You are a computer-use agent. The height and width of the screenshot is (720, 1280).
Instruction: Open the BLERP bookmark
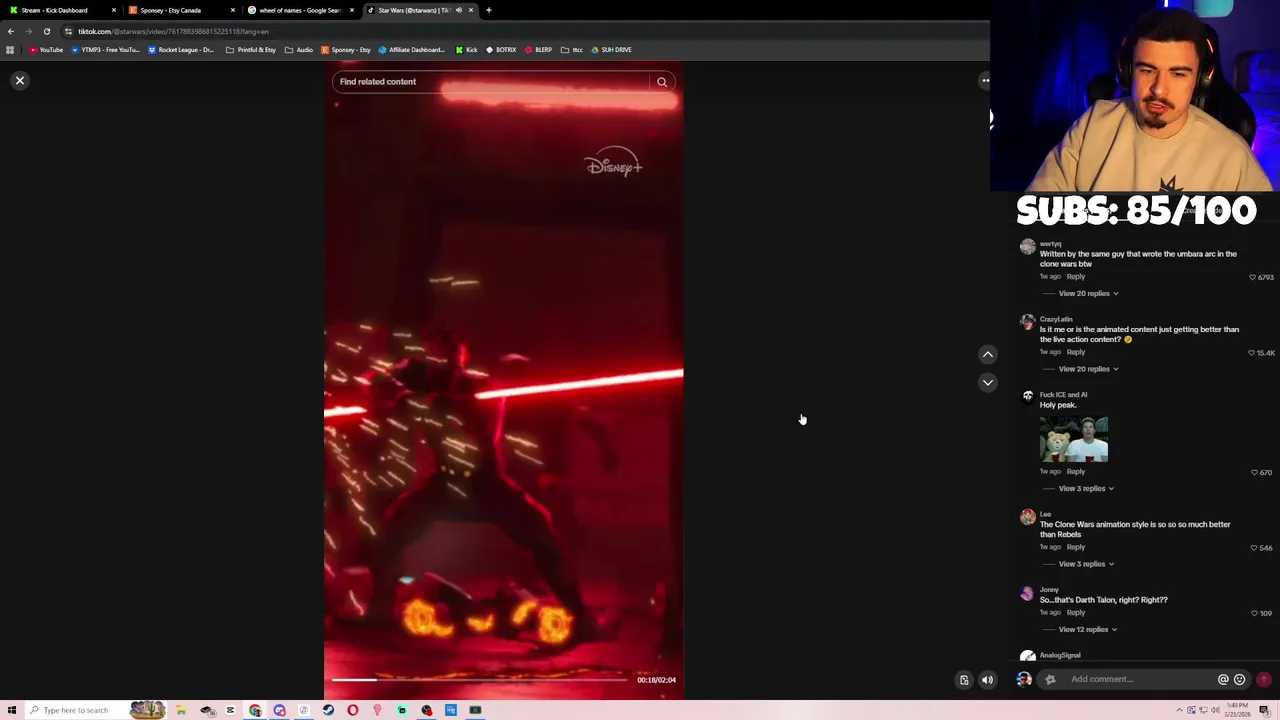pyautogui.click(x=538, y=50)
